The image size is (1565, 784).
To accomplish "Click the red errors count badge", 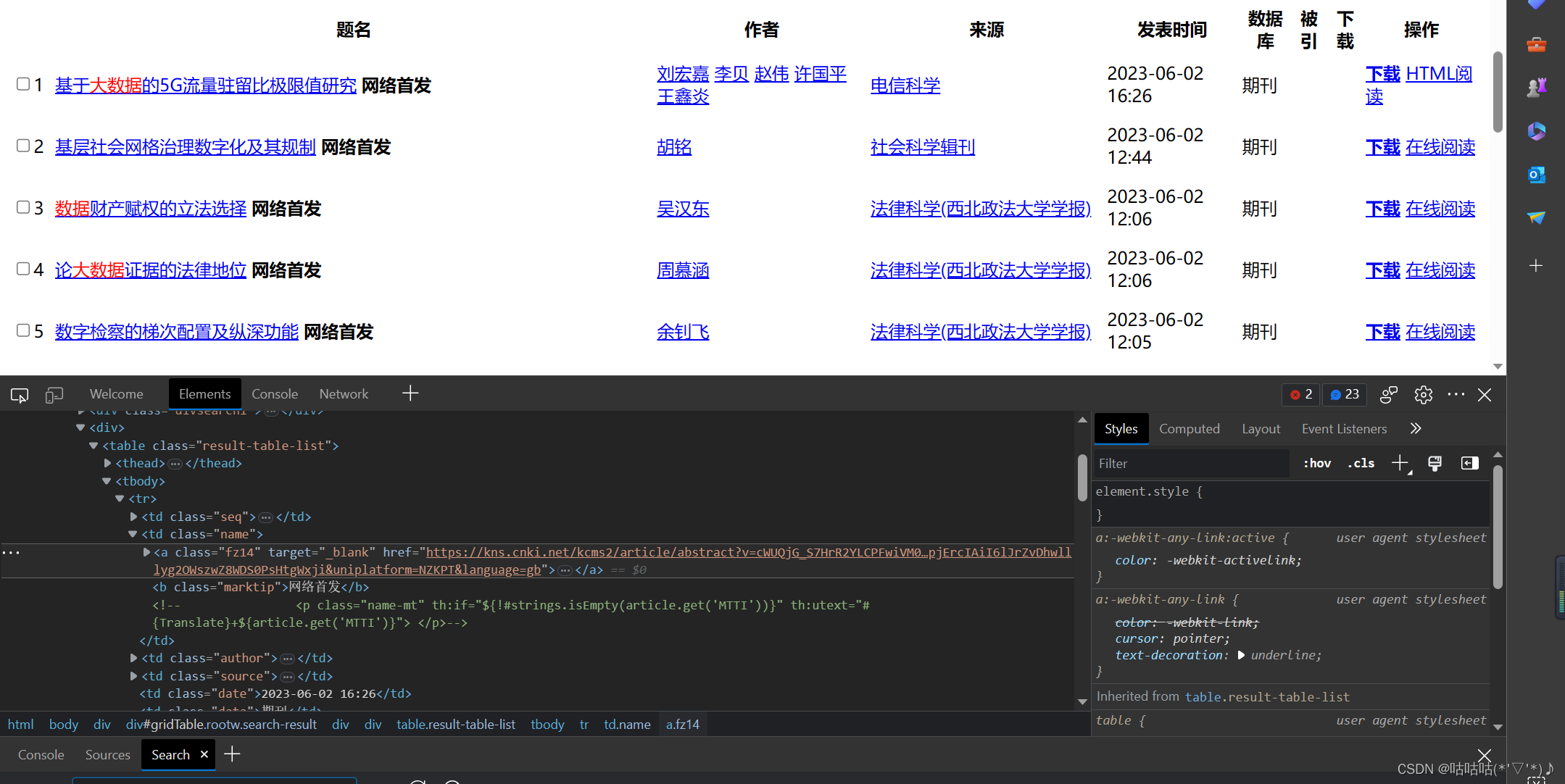I will click(1301, 394).
